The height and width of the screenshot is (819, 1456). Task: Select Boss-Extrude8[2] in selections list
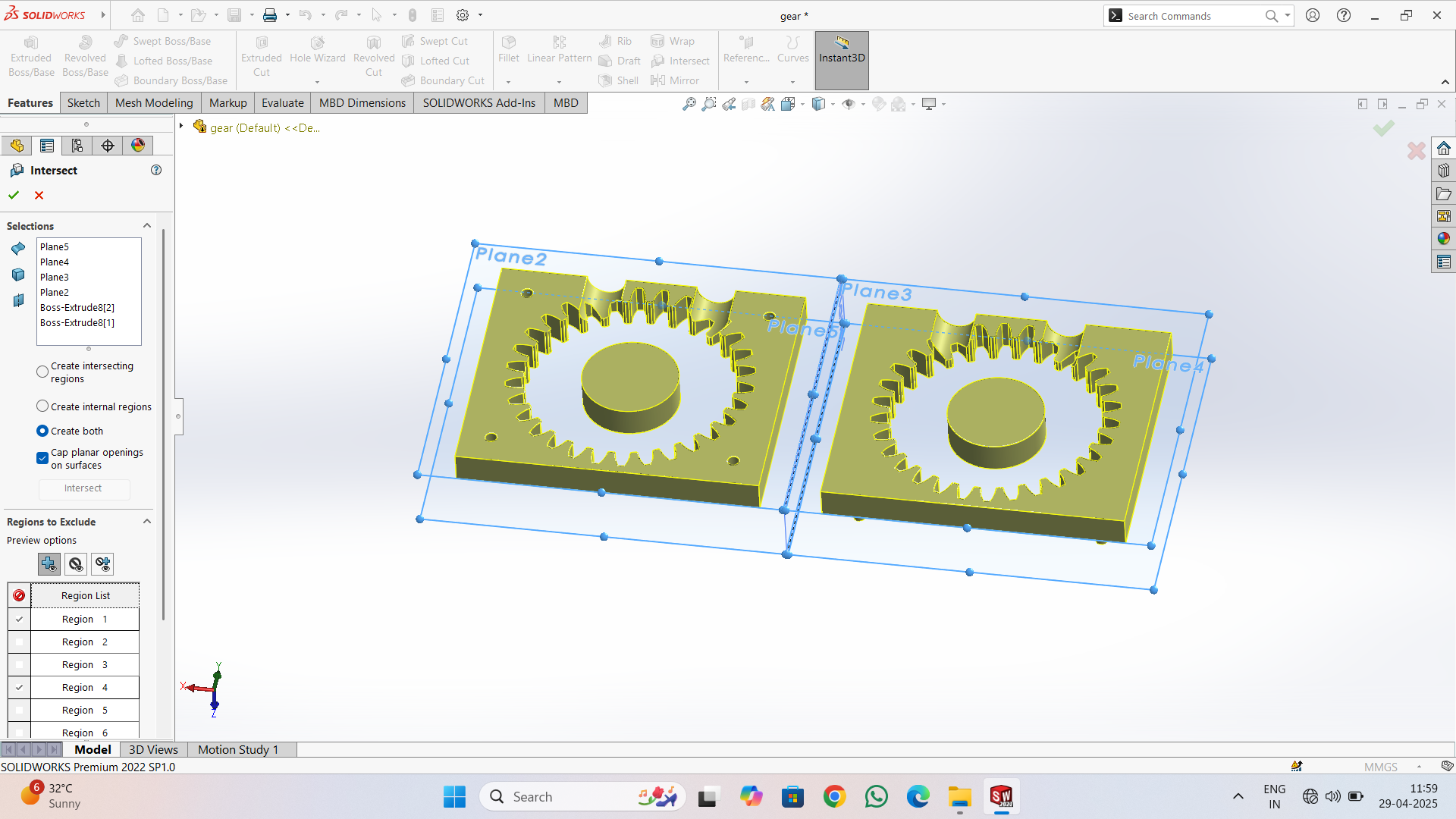pyautogui.click(x=77, y=307)
